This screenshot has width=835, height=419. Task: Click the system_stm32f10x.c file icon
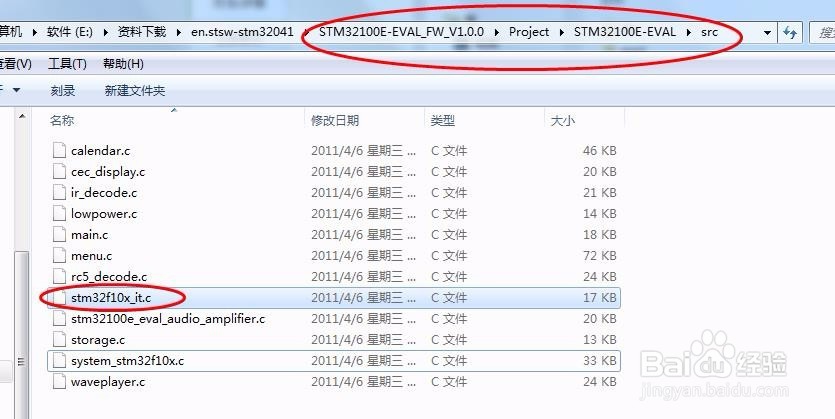coord(59,361)
